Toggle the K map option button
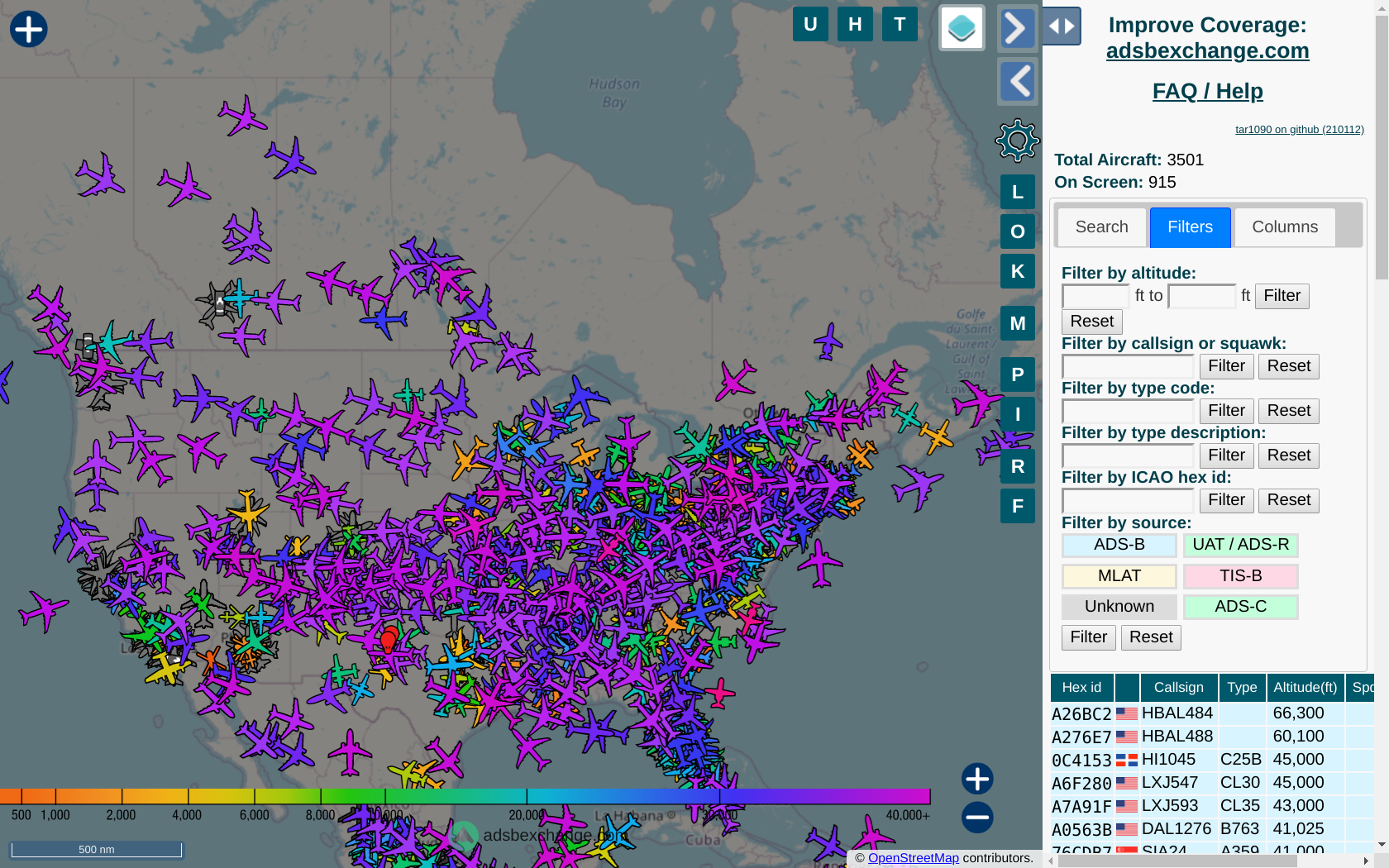 tap(1018, 271)
